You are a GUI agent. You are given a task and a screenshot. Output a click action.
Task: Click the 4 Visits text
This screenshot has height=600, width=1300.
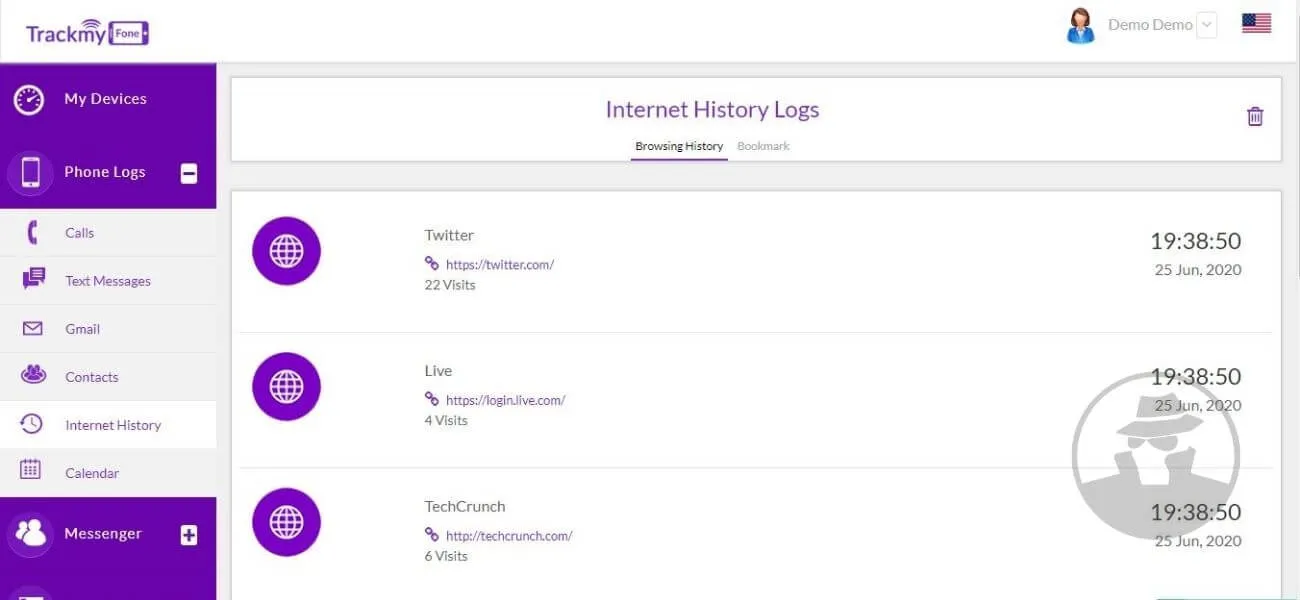446,420
